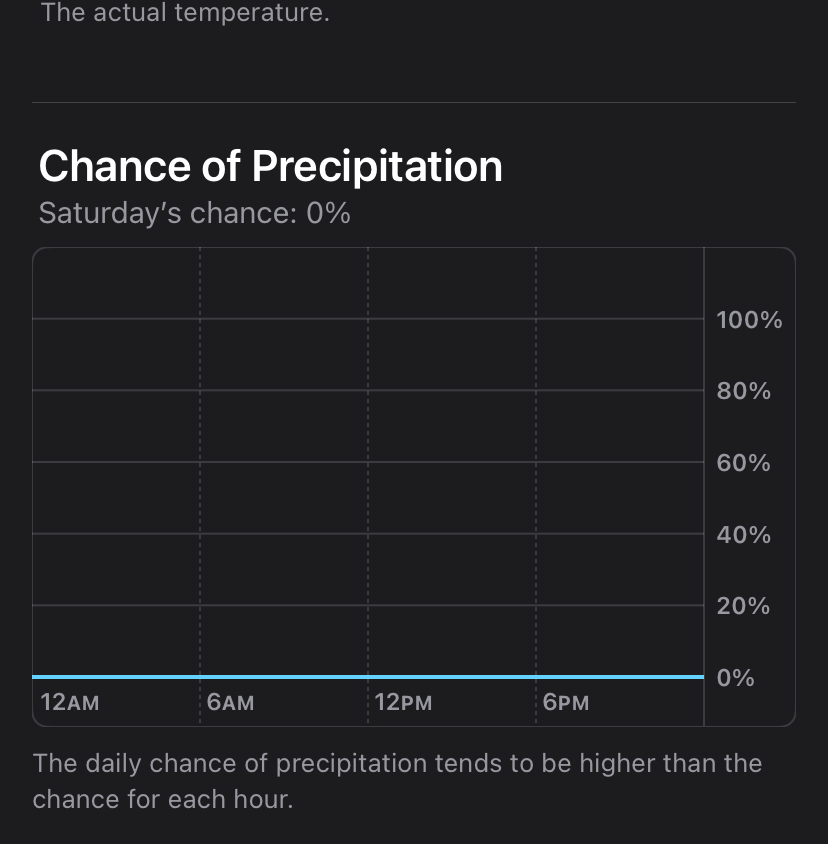
Task: Tap the 100% axis label
Action: (749, 320)
